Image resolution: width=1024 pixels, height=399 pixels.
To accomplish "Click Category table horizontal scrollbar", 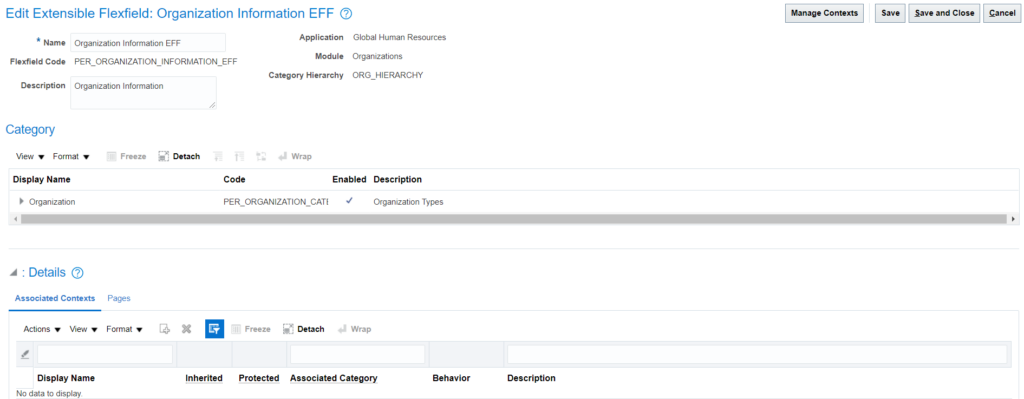I will [x=514, y=219].
